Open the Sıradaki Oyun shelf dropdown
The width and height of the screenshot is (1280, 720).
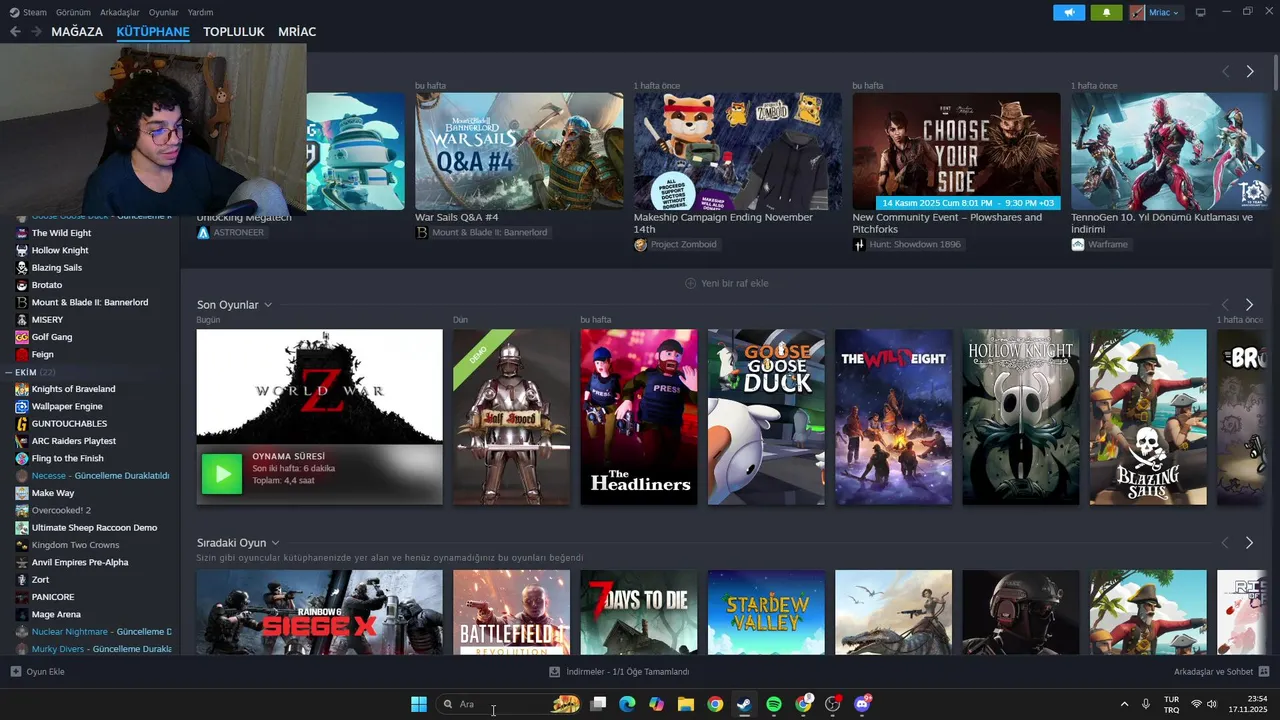pos(275,543)
